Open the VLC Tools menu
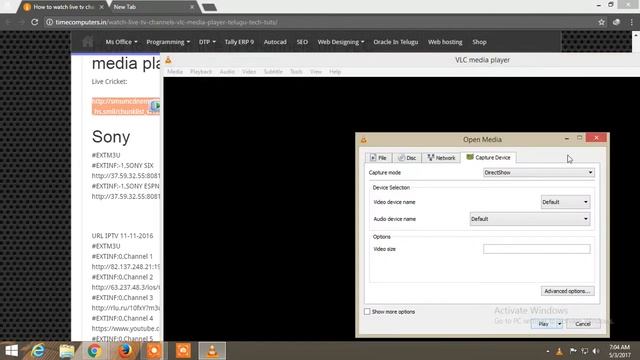 (296, 72)
